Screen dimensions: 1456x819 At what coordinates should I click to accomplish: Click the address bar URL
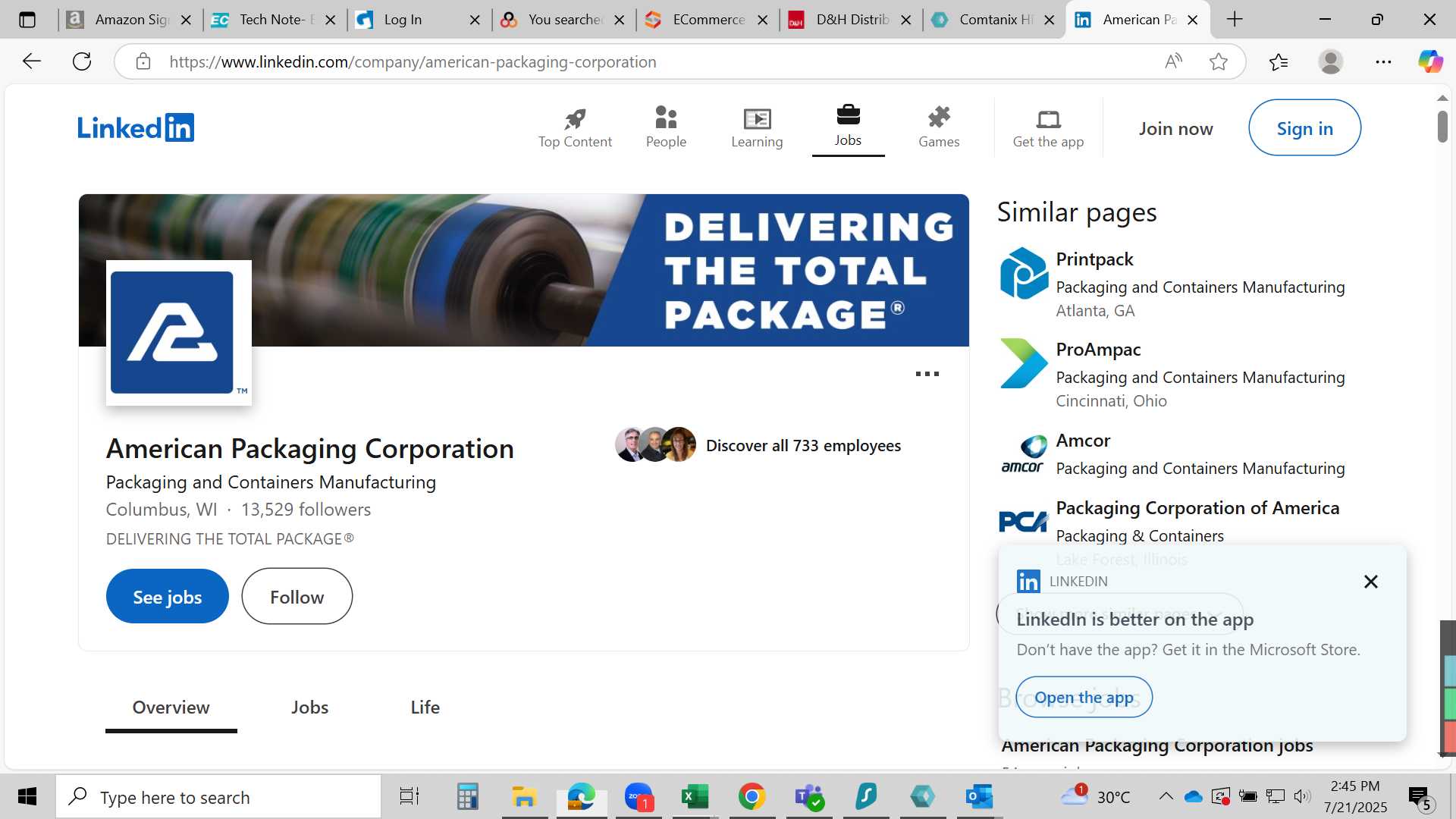[x=413, y=61]
